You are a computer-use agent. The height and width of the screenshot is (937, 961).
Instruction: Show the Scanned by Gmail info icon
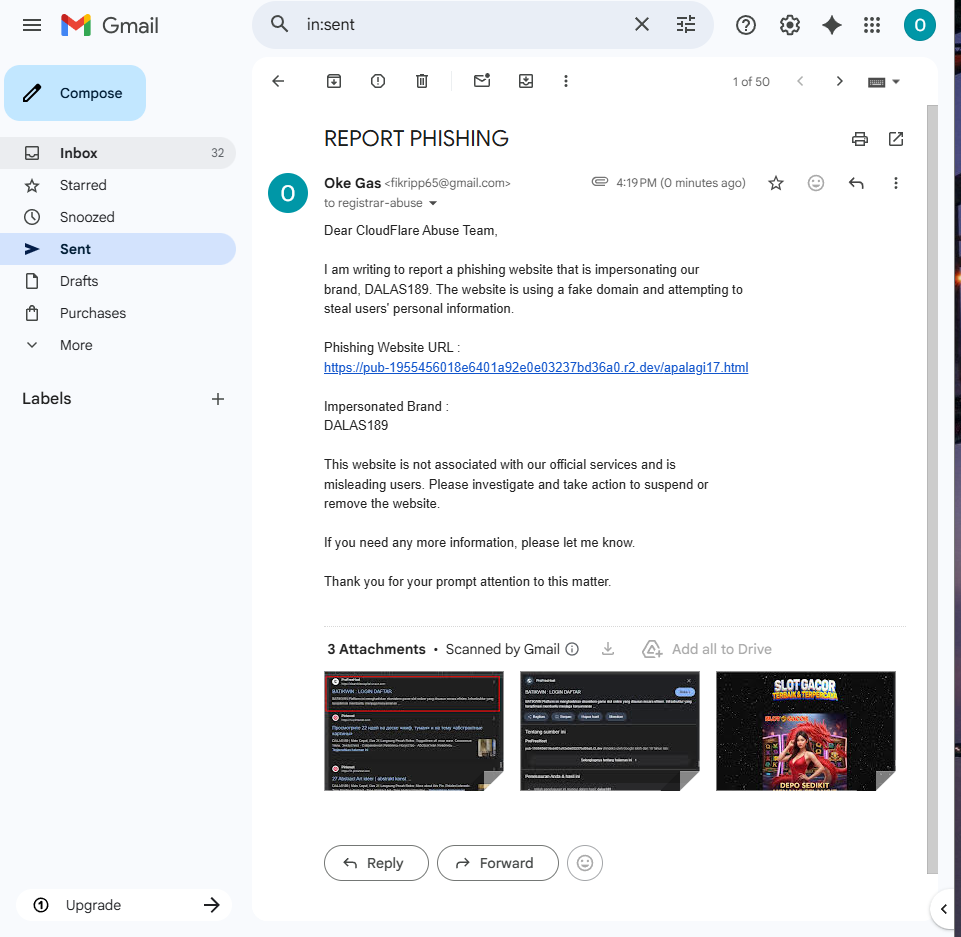pos(572,649)
